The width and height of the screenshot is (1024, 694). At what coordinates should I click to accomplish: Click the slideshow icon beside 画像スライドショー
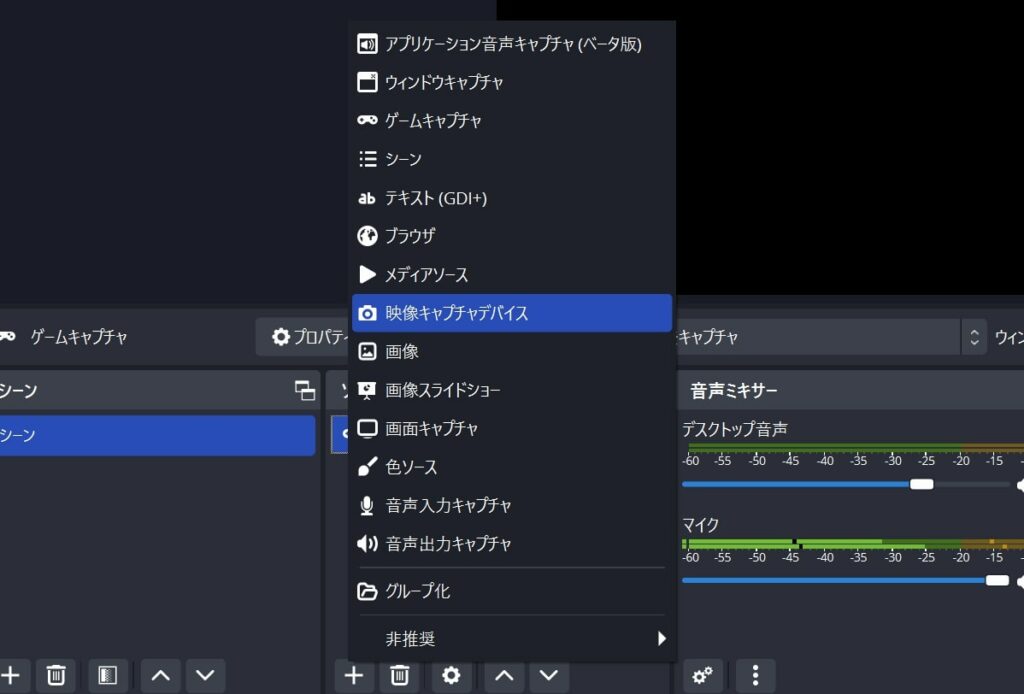coord(367,390)
